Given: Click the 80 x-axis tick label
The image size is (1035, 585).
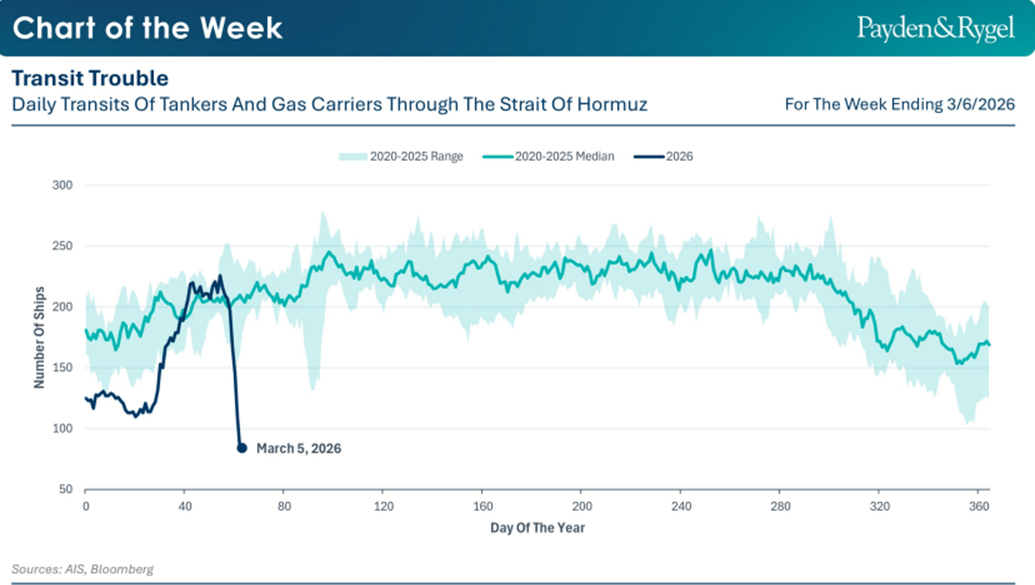Looking at the screenshot, I should click(x=284, y=506).
